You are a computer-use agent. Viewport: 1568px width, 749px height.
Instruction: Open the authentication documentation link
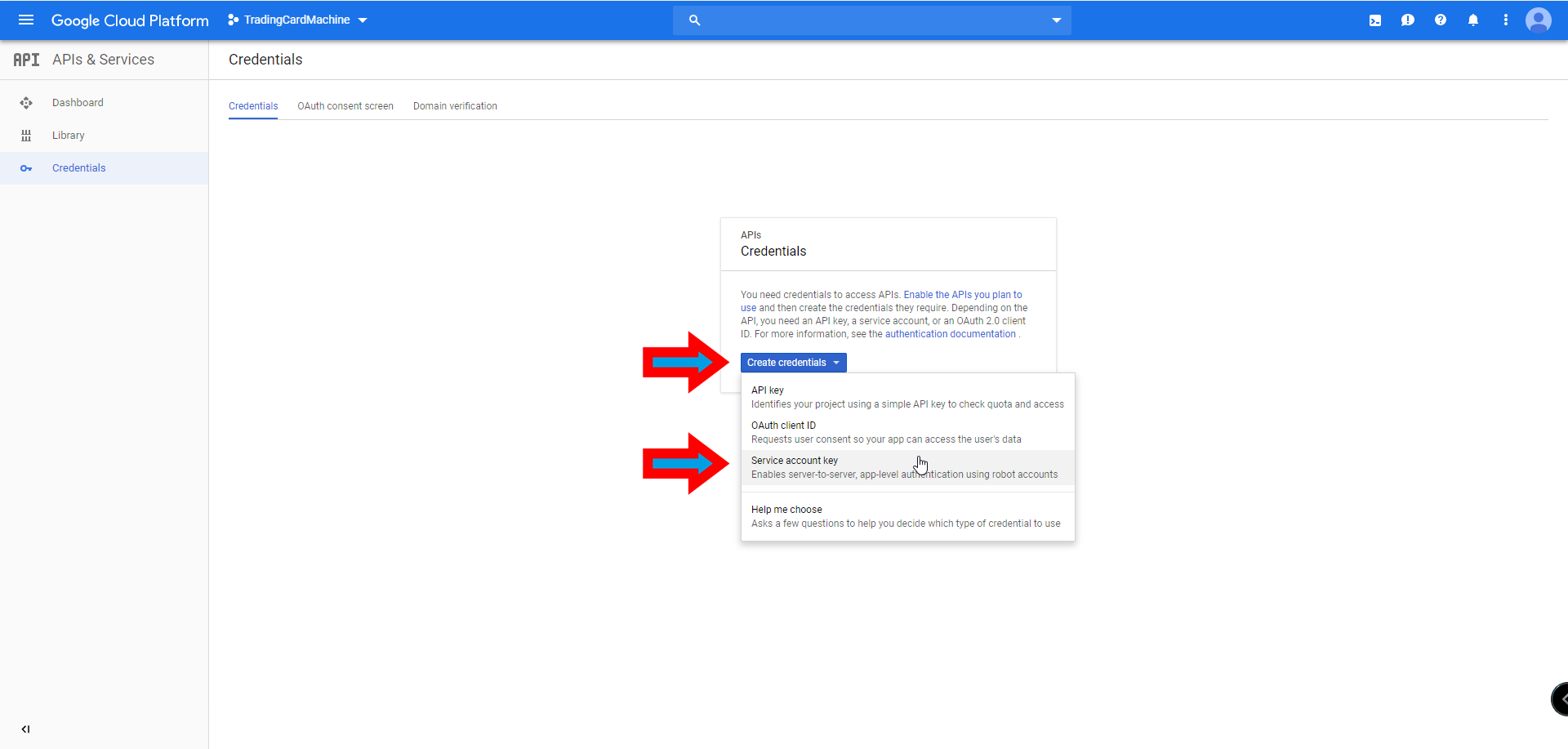[951, 334]
